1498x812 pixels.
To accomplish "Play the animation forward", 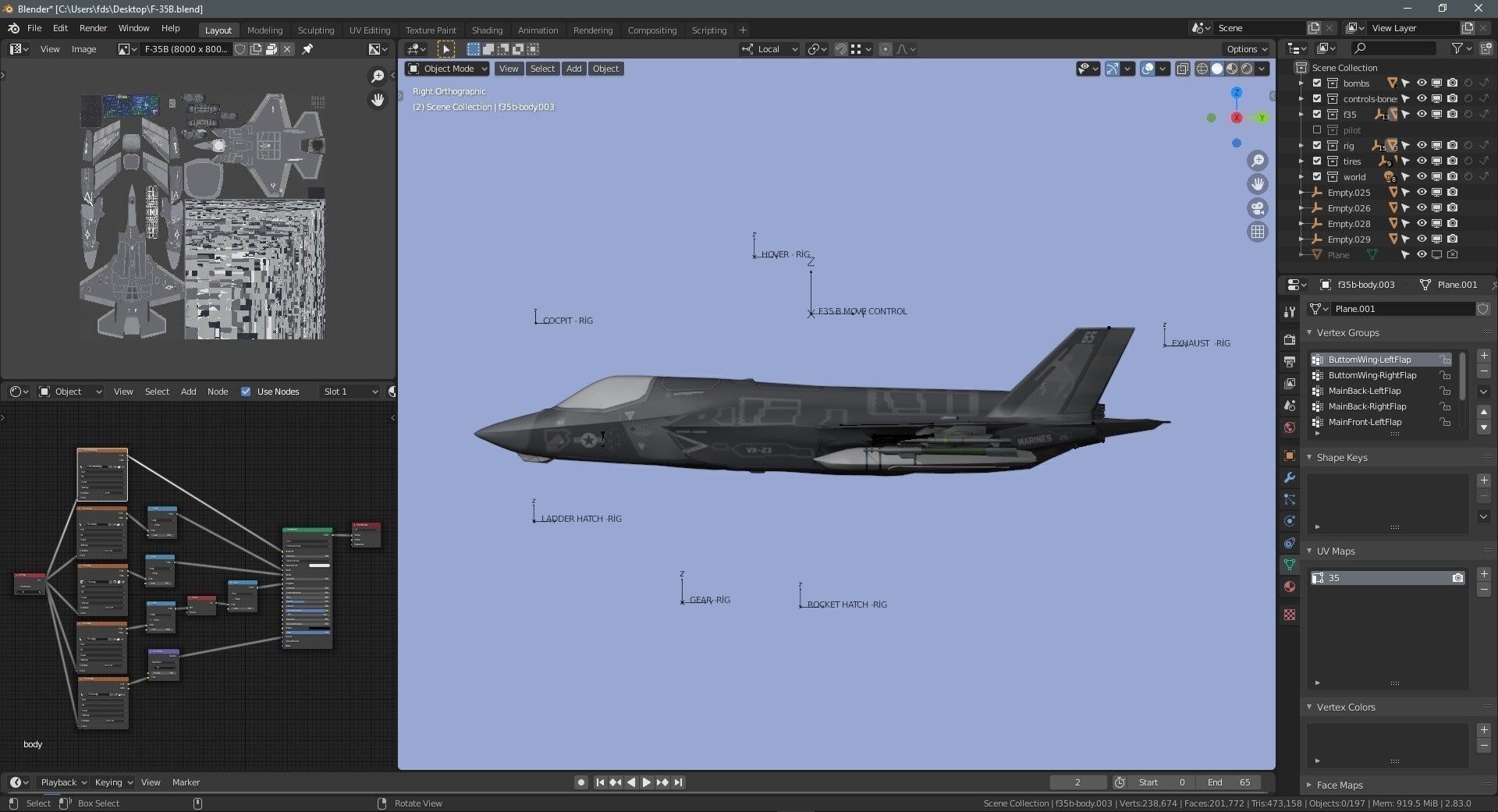I will [647, 782].
